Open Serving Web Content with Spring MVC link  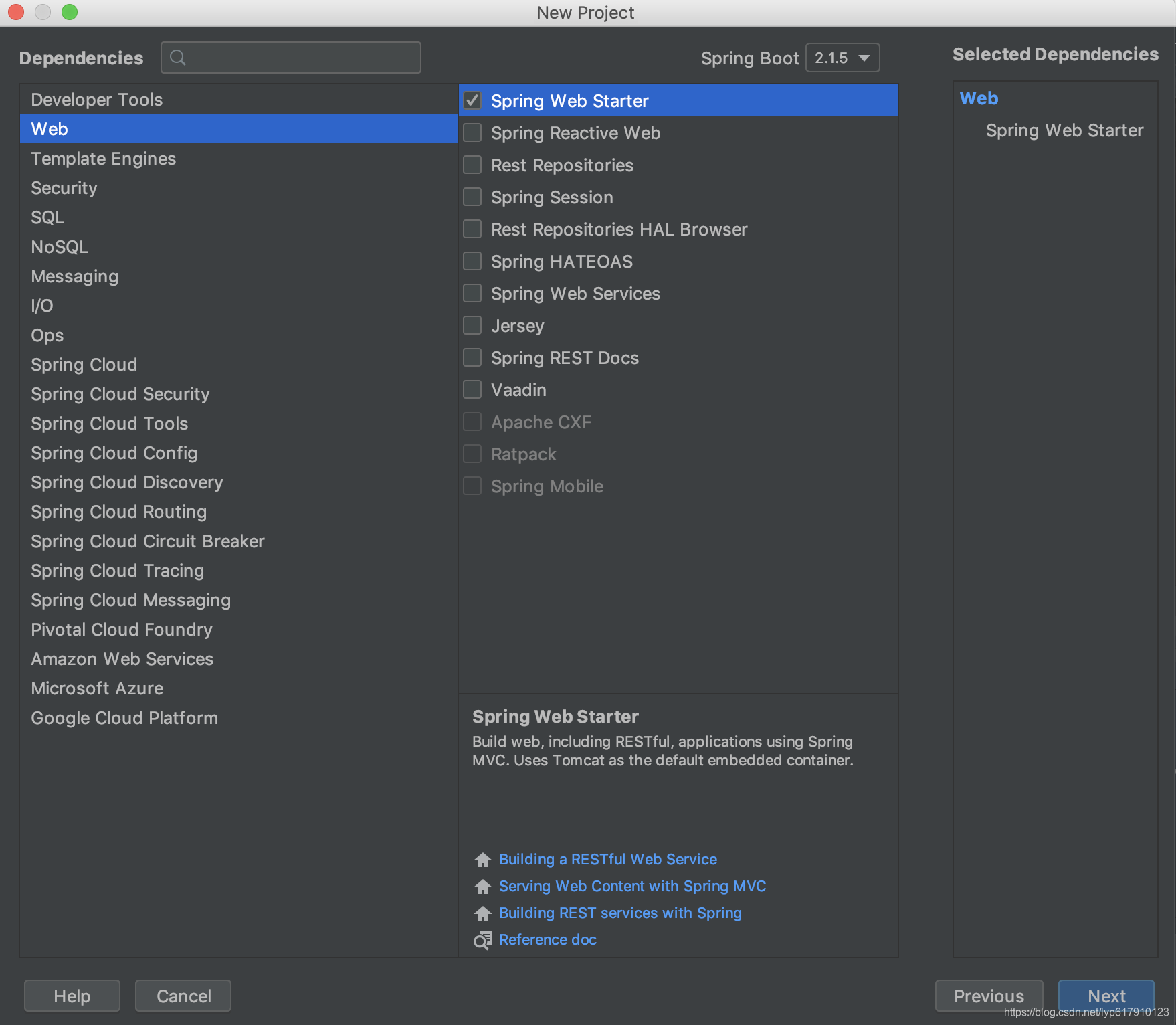(x=633, y=886)
